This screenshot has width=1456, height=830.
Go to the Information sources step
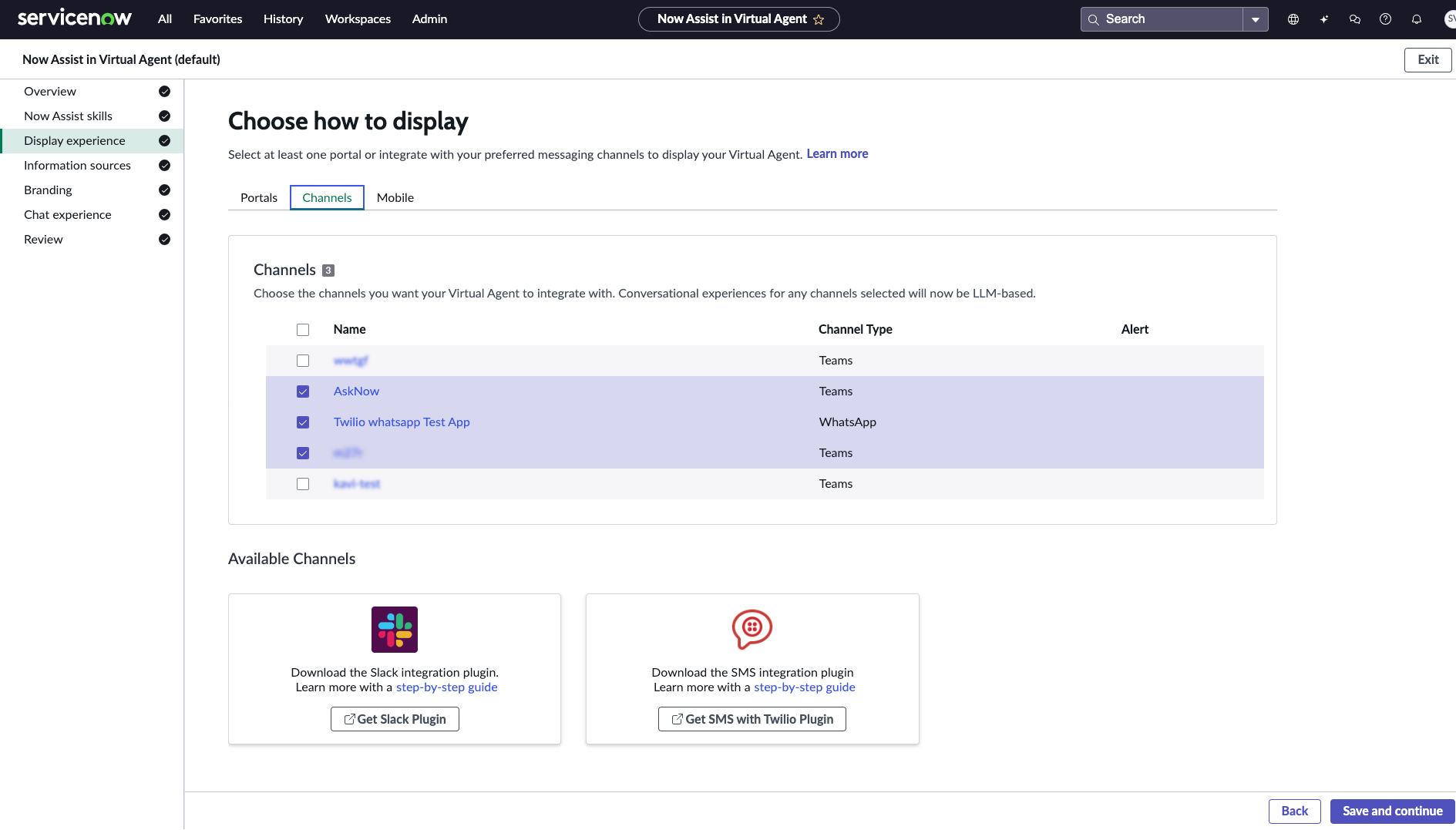[x=92, y=165]
